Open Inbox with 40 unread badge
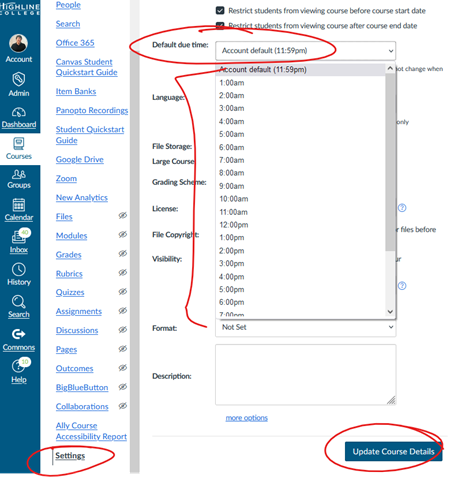 19,237
